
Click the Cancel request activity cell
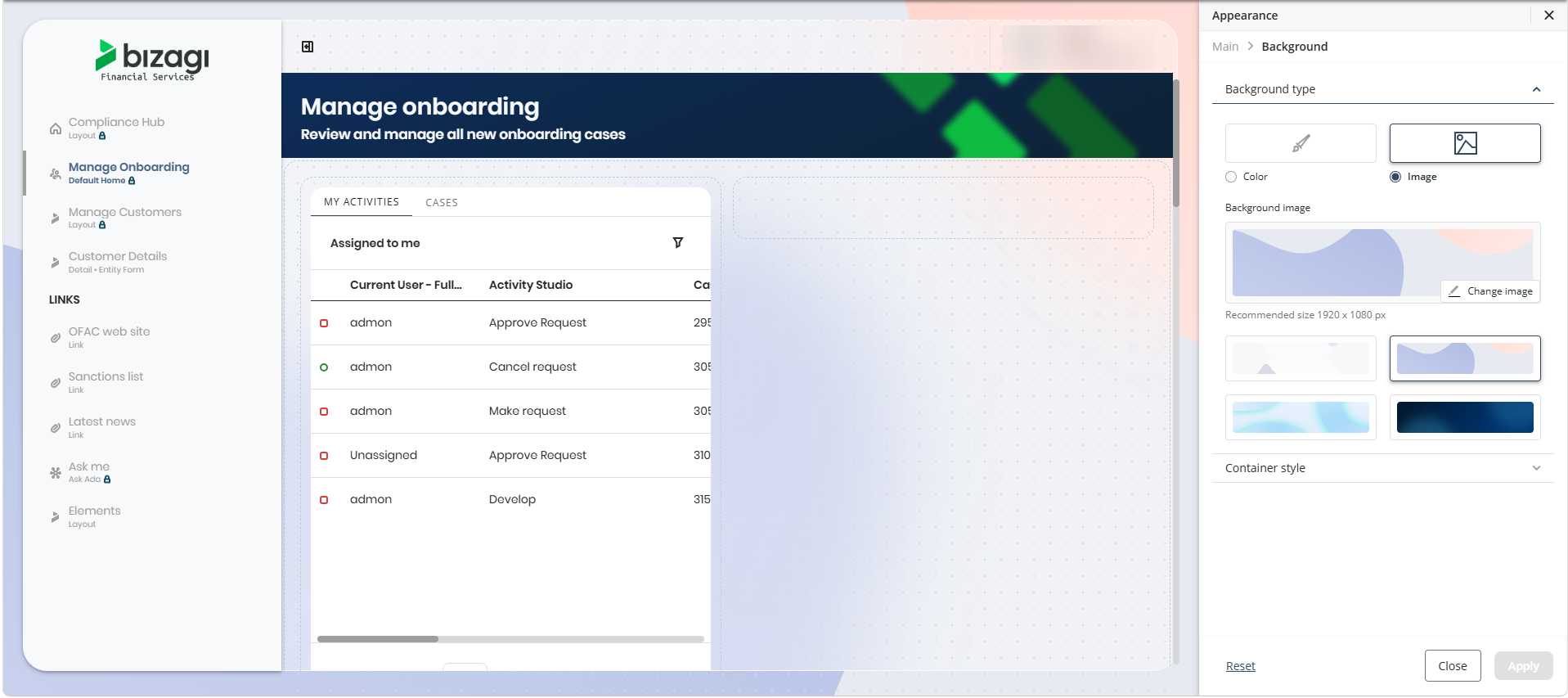click(x=532, y=367)
